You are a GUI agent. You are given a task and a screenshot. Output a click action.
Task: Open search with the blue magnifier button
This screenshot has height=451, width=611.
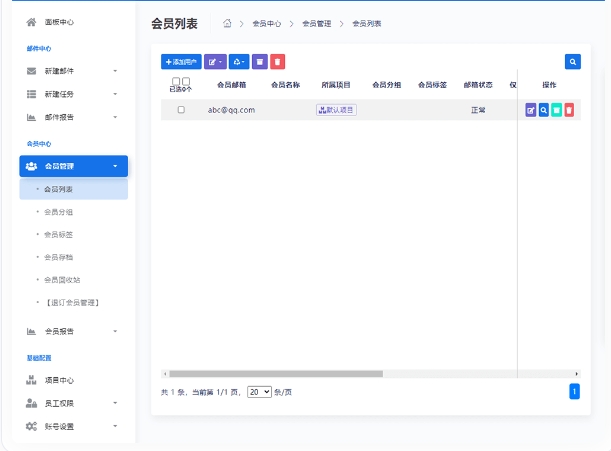[573, 62]
